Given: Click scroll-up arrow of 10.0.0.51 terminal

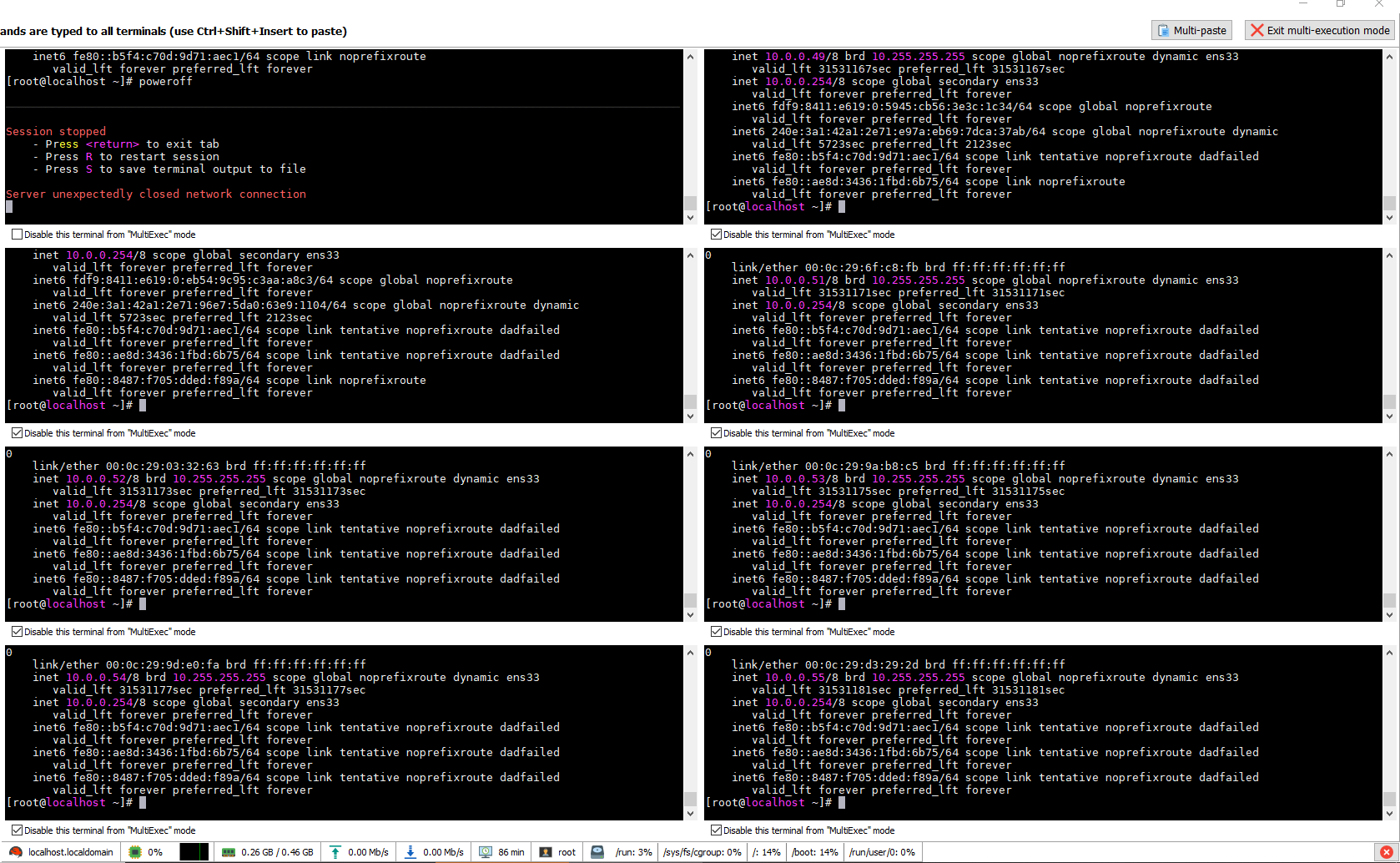Looking at the screenshot, I should tap(1389, 255).
